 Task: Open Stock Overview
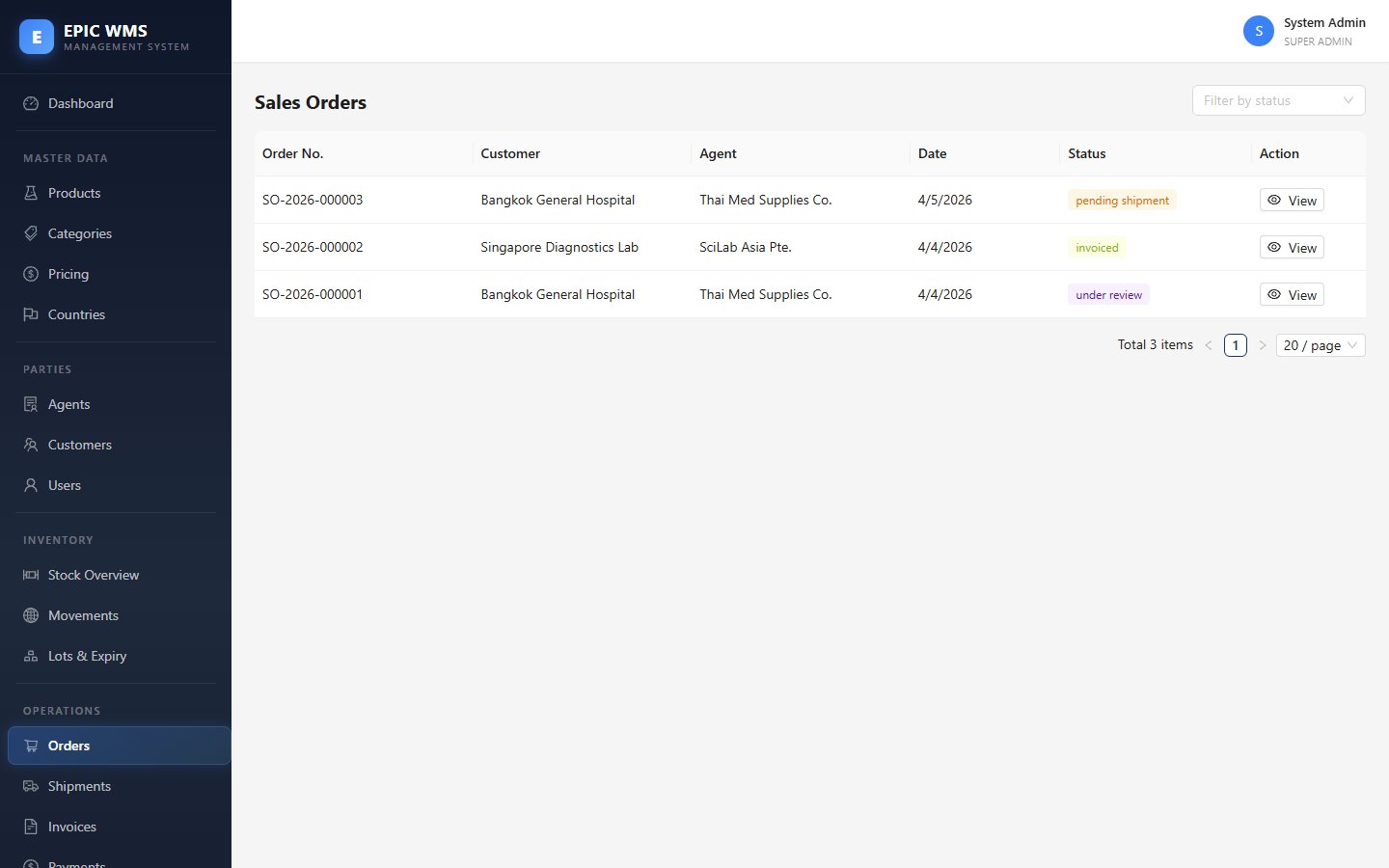click(119, 575)
